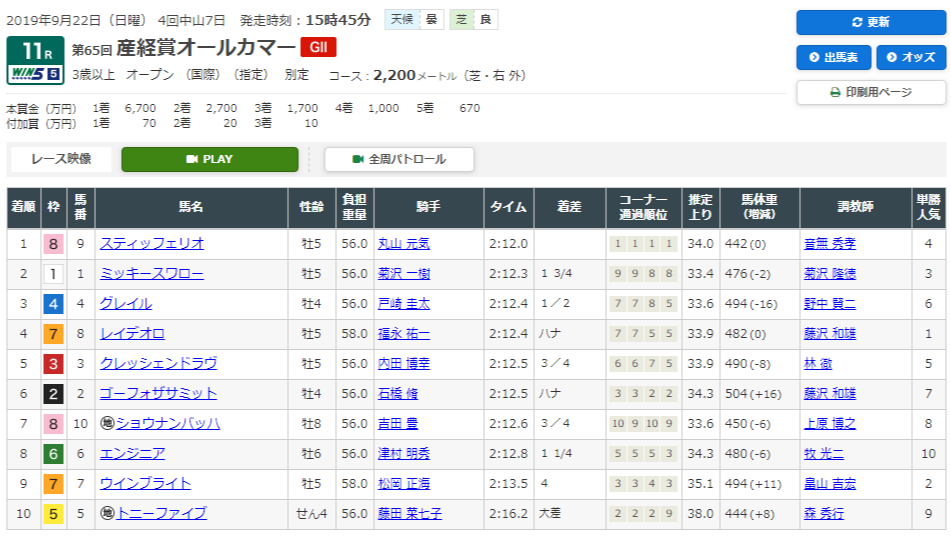The height and width of the screenshot is (537, 951).
Task: Click the 天候 weather label
Action: [x=402, y=19]
